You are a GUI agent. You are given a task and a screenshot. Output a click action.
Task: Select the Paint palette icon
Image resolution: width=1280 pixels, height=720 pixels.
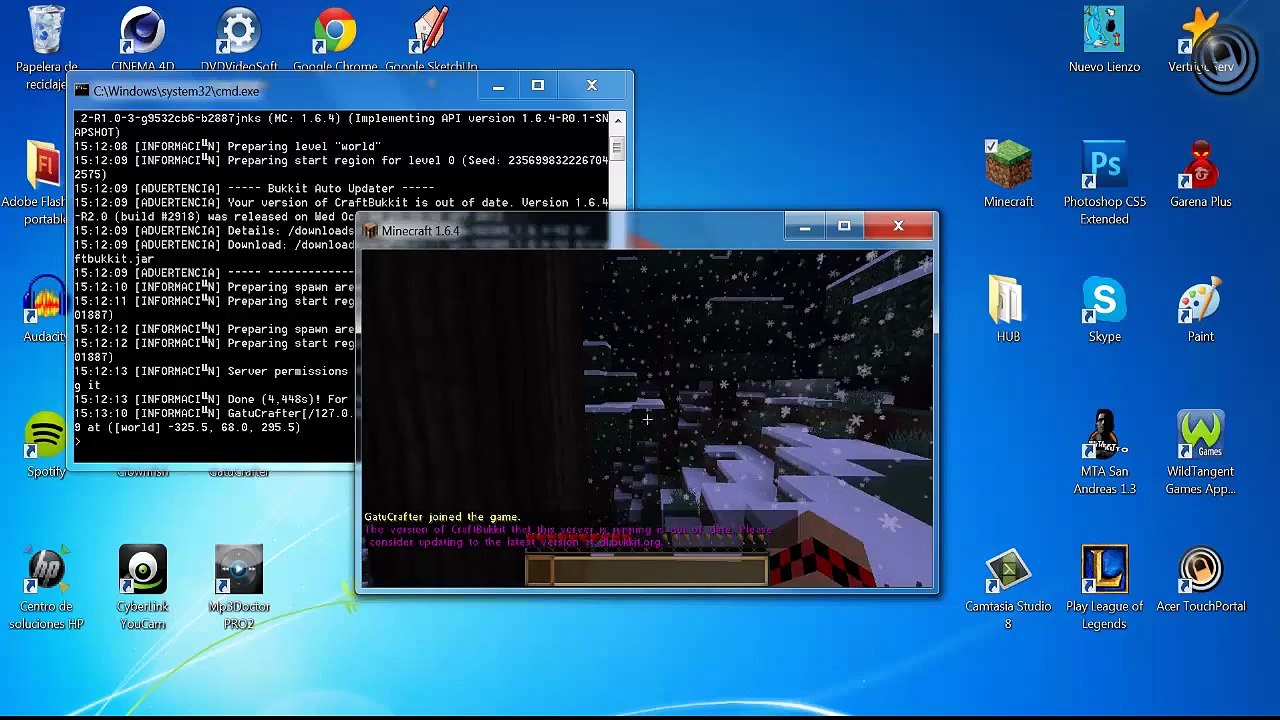(1200, 300)
